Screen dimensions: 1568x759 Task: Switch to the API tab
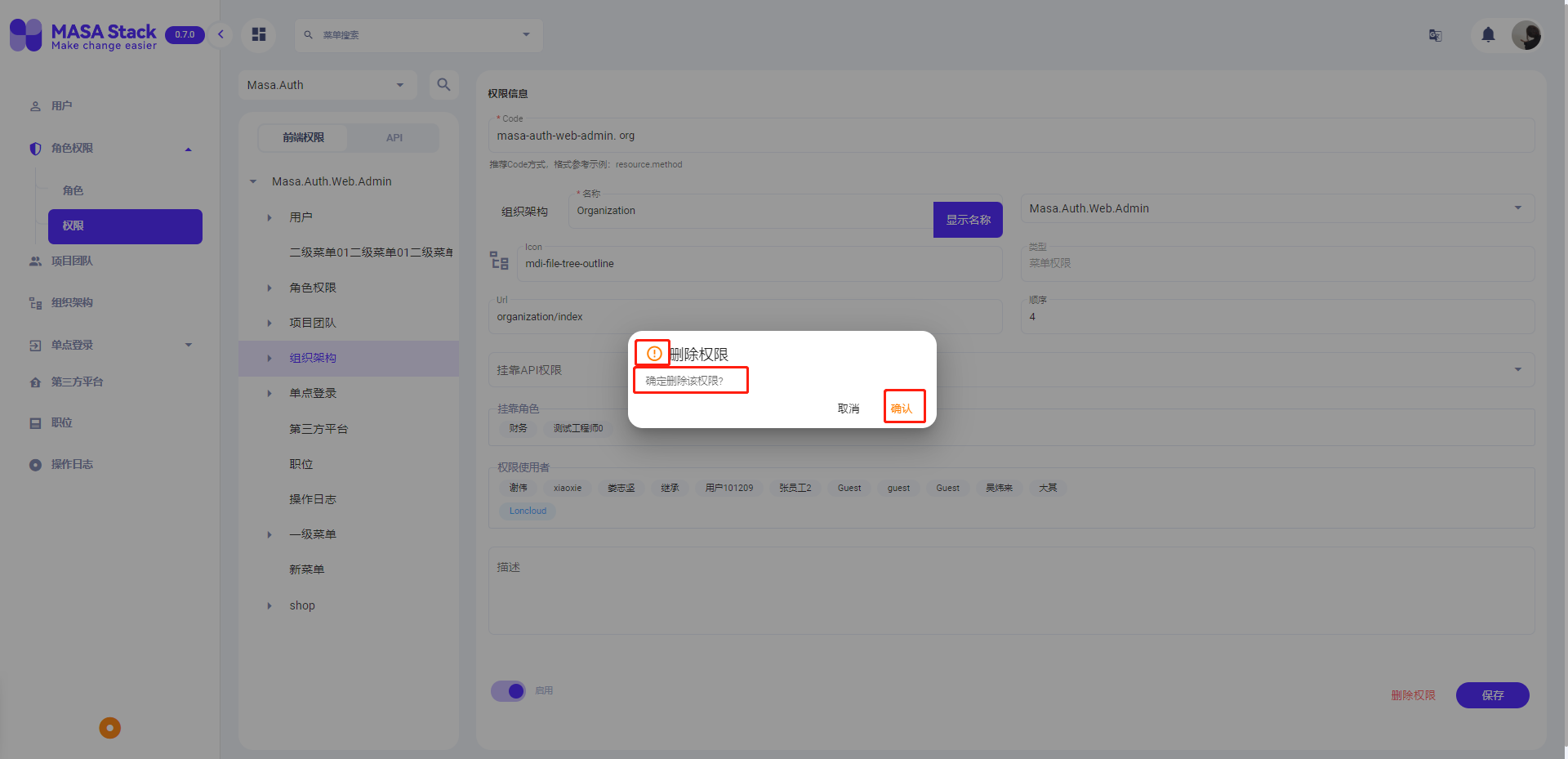pyautogui.click(x=394, y=137)
